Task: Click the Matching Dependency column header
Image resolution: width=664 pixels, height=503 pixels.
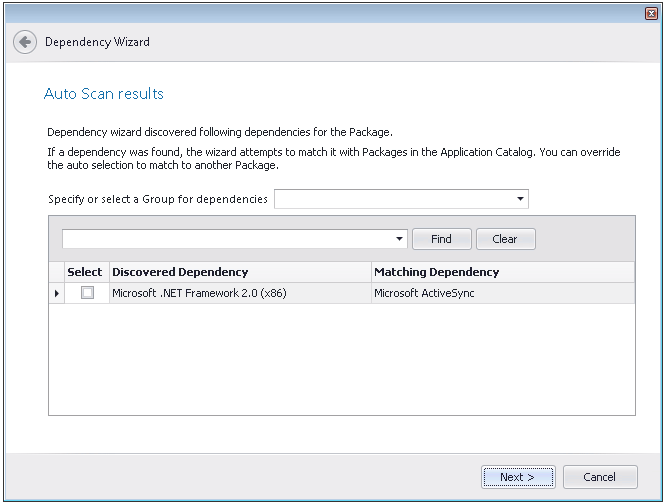Action: point(501,272)
